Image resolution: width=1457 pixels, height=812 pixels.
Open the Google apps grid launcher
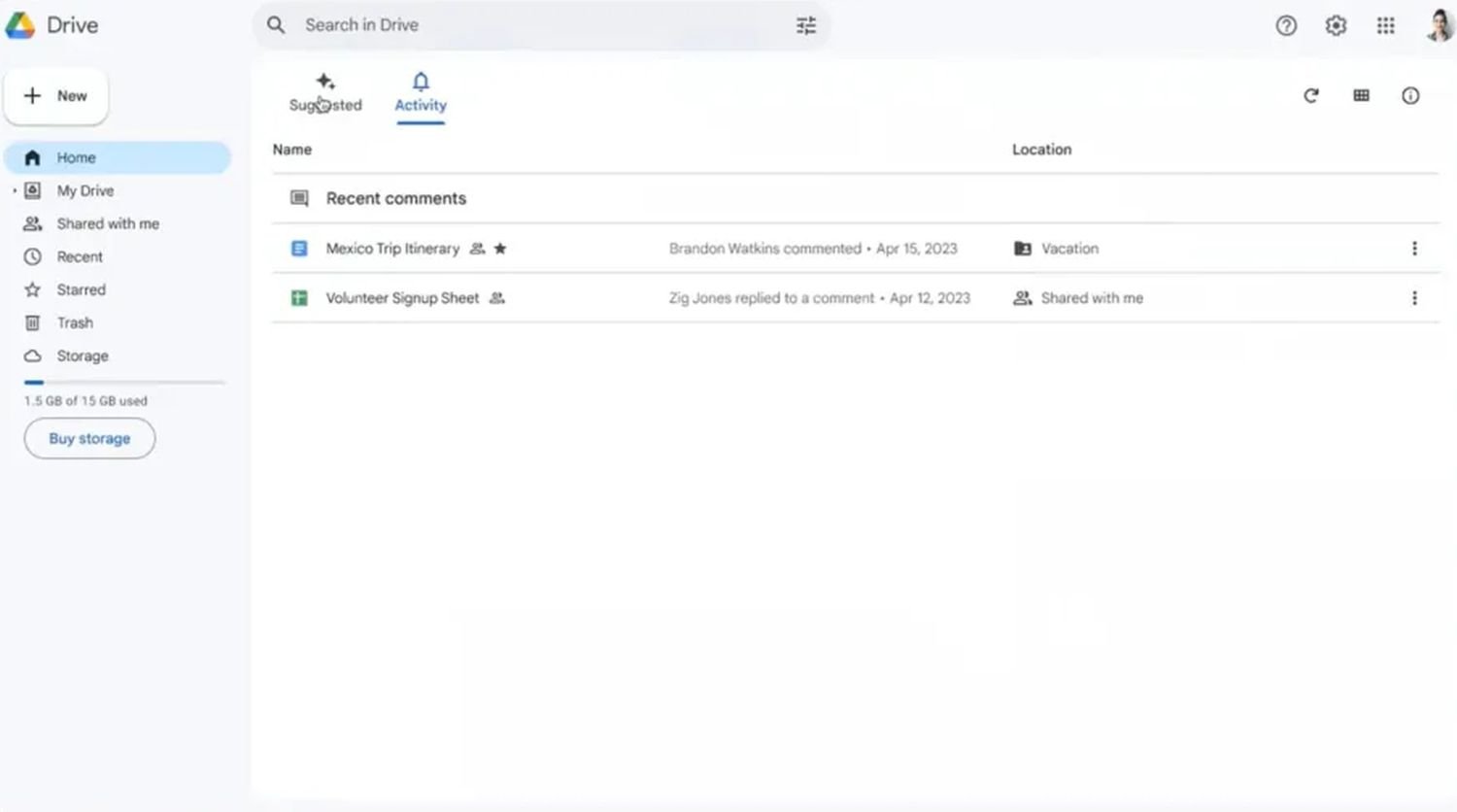pyautogui.click(x=1385, y=26)
